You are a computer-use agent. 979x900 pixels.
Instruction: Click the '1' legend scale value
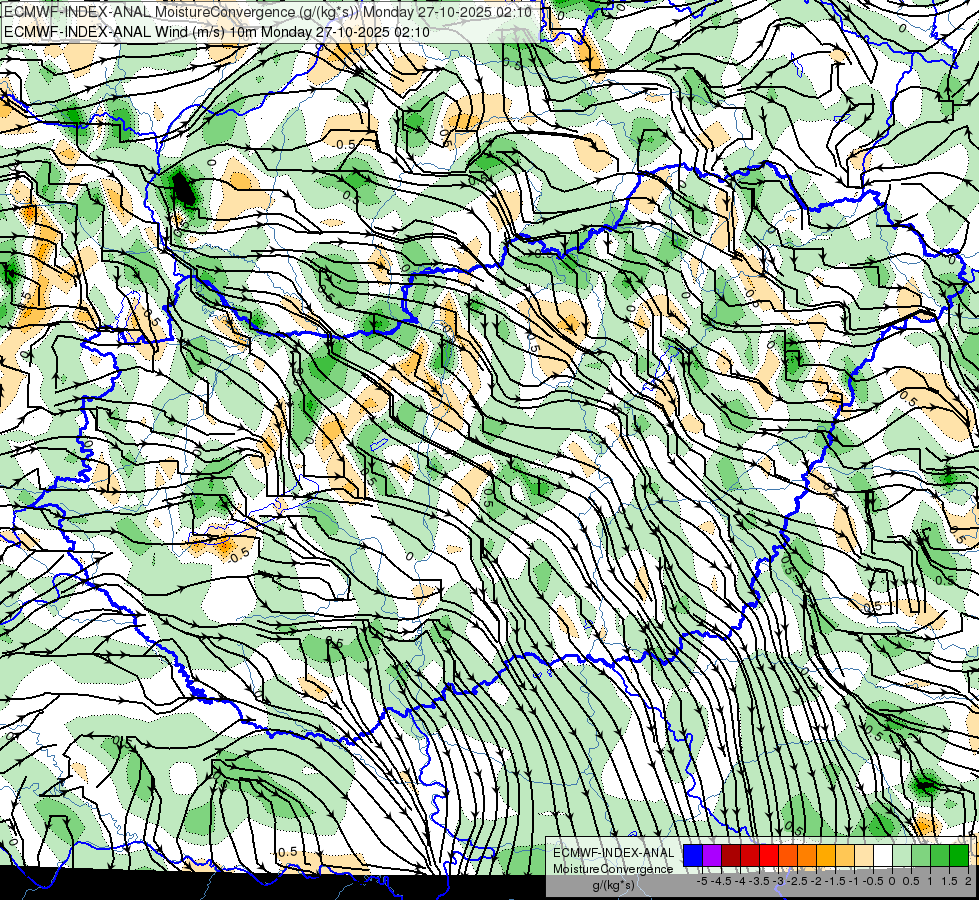click(930, 881)
